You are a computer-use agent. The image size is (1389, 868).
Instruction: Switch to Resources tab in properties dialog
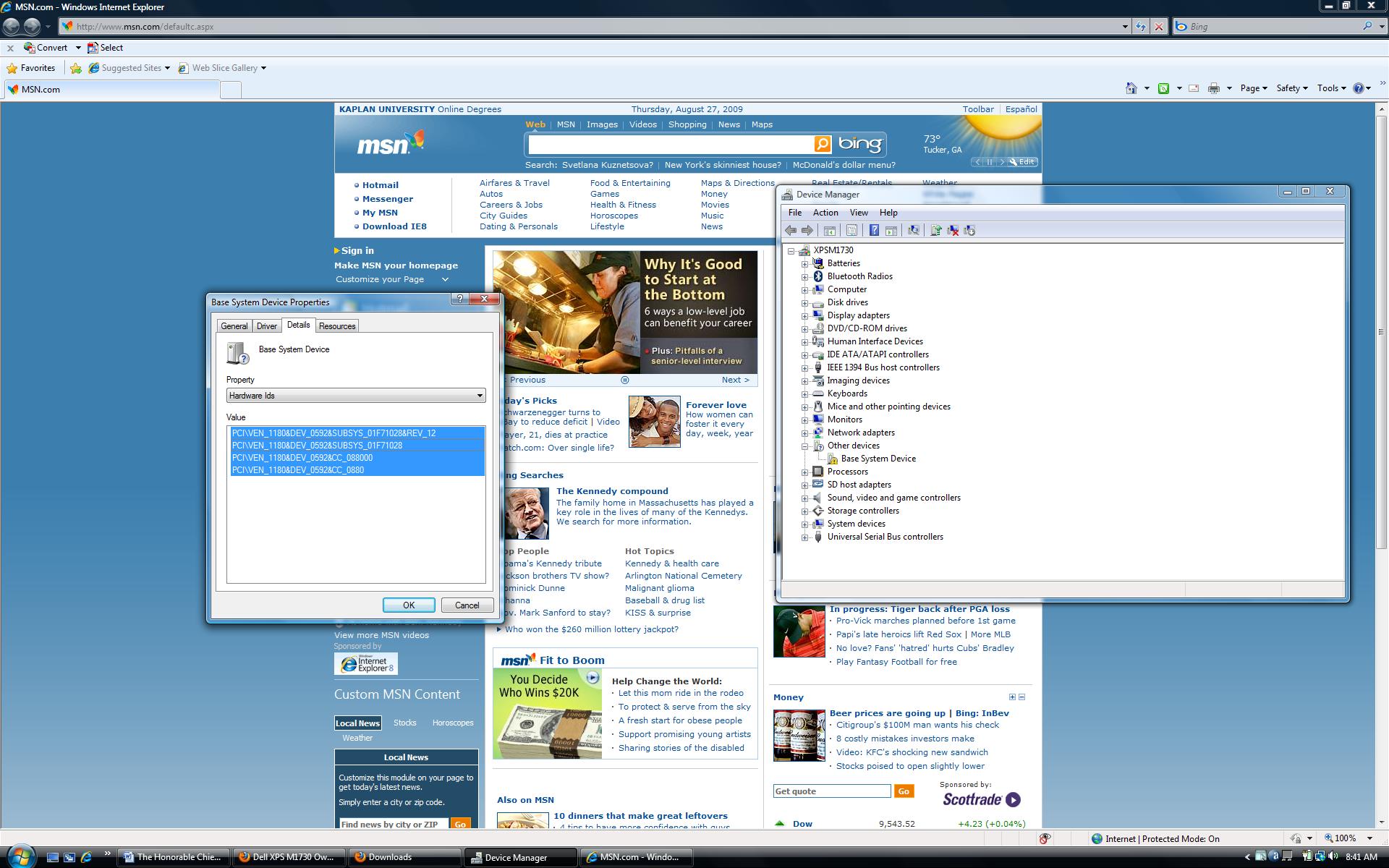(337, 326)
